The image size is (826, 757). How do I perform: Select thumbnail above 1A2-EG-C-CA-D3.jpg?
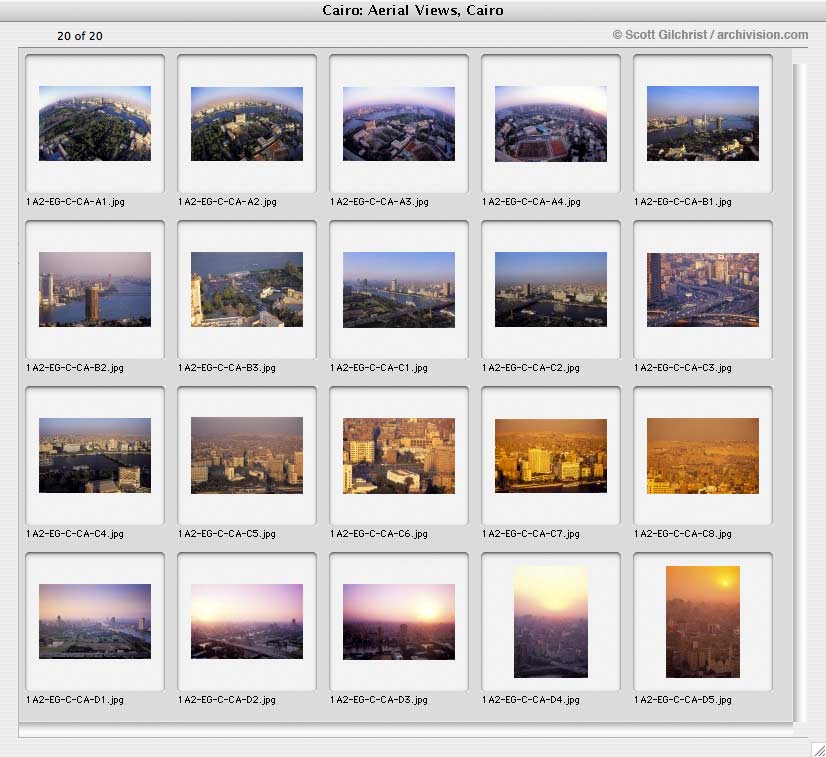(x=399, y=621)
